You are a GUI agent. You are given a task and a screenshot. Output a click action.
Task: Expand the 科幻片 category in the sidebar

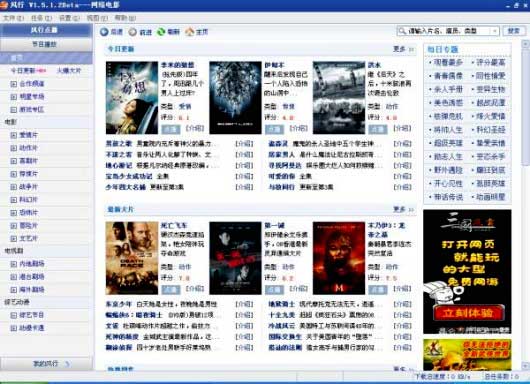point(14,200)
